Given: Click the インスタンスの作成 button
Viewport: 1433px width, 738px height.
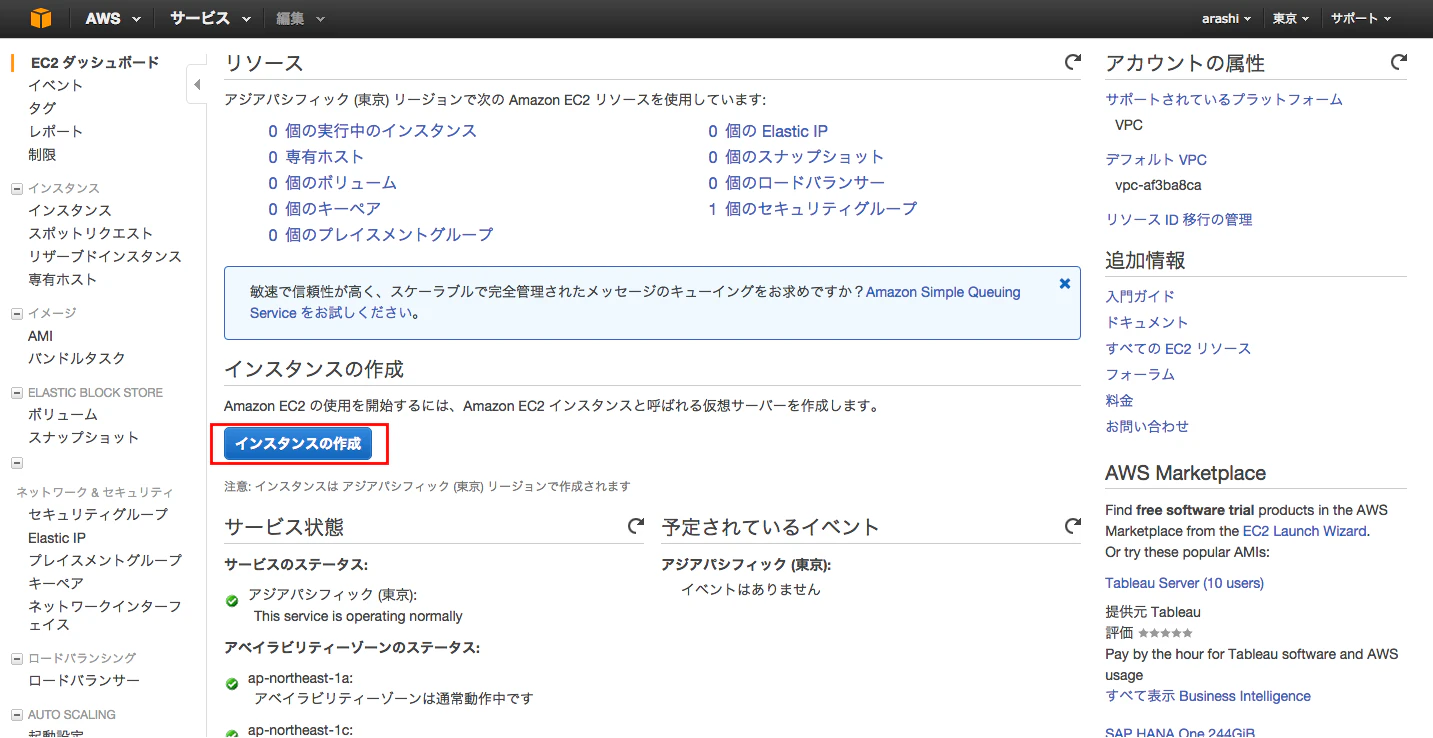Looking at the screenshot, I should tap(298, 444).
